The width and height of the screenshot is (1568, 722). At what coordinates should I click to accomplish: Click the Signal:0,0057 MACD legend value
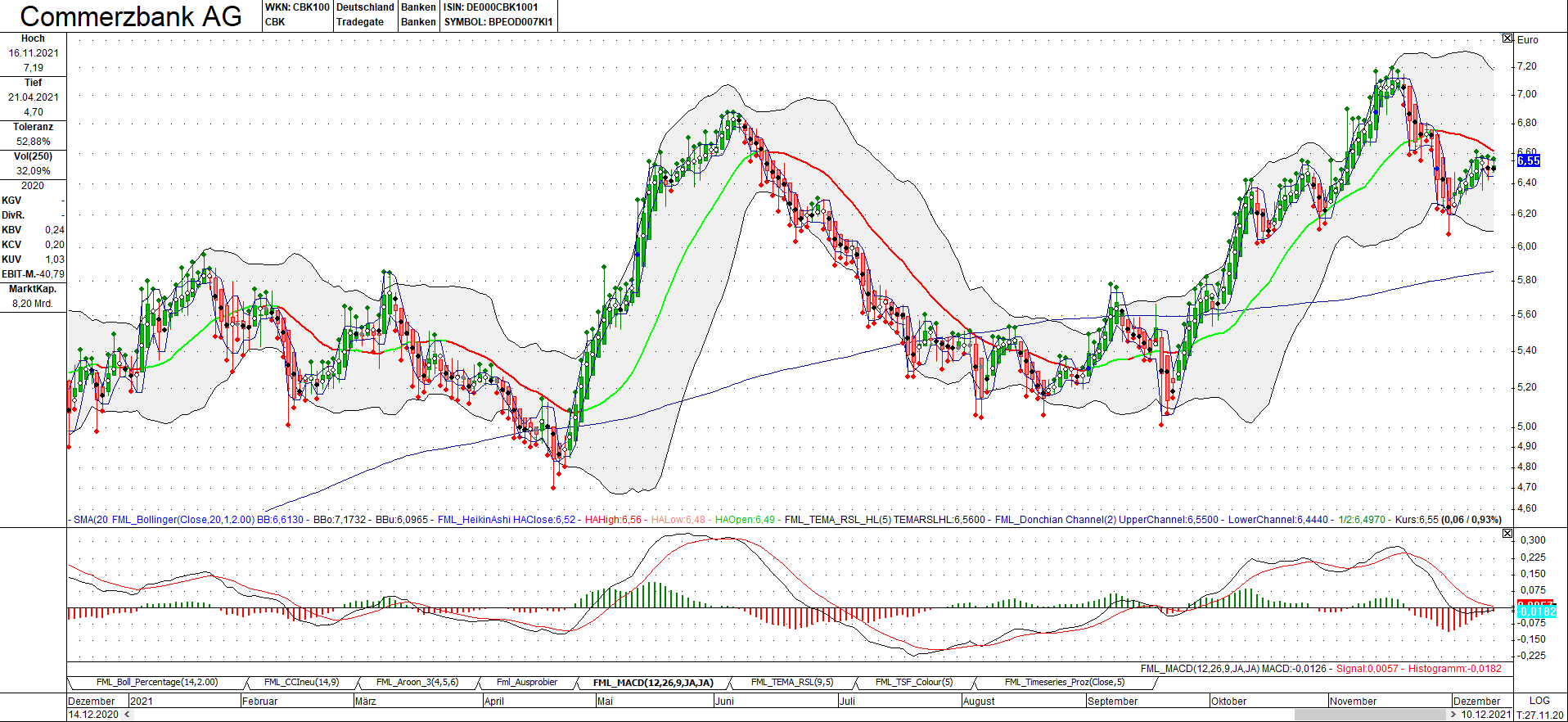click(1367, 669)
